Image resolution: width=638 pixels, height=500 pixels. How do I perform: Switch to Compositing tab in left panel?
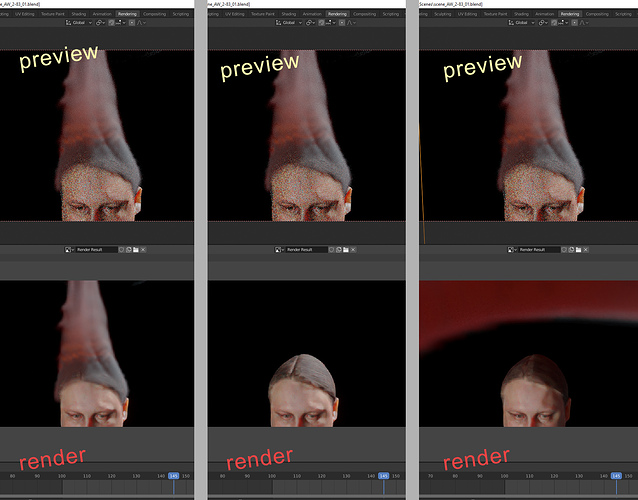pyautogui.click(x=154, y=14)
